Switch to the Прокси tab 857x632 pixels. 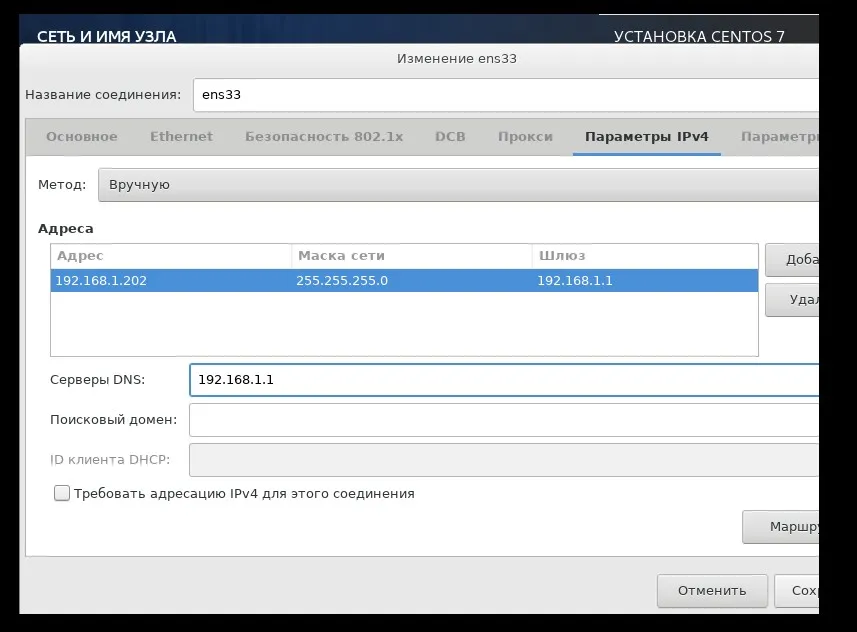(x=525, y=136)
